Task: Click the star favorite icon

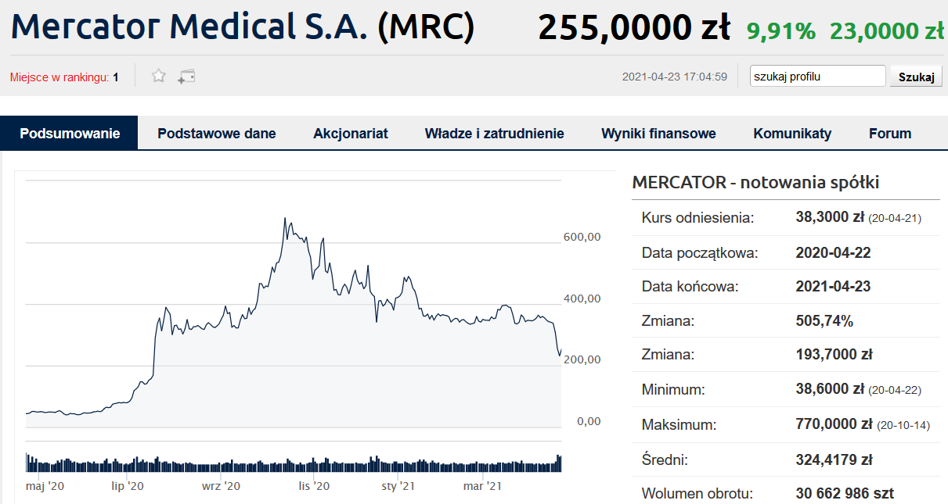Action: (x=158, y=76)
